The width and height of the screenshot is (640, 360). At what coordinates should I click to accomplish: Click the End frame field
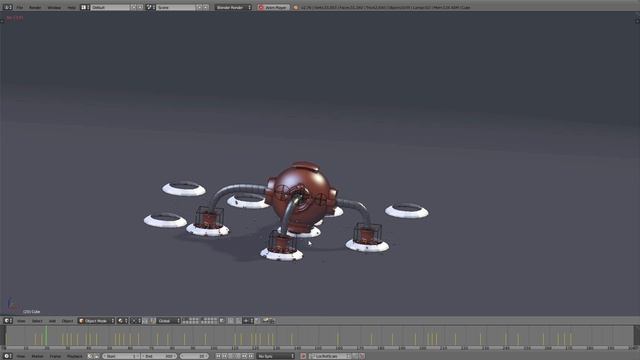(159, 356)
